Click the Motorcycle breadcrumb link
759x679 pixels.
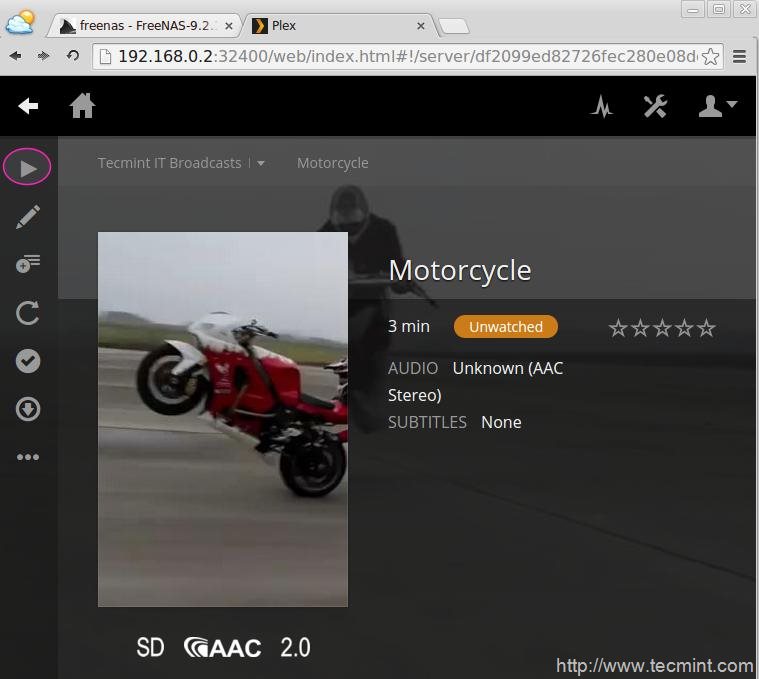point(332,163)
